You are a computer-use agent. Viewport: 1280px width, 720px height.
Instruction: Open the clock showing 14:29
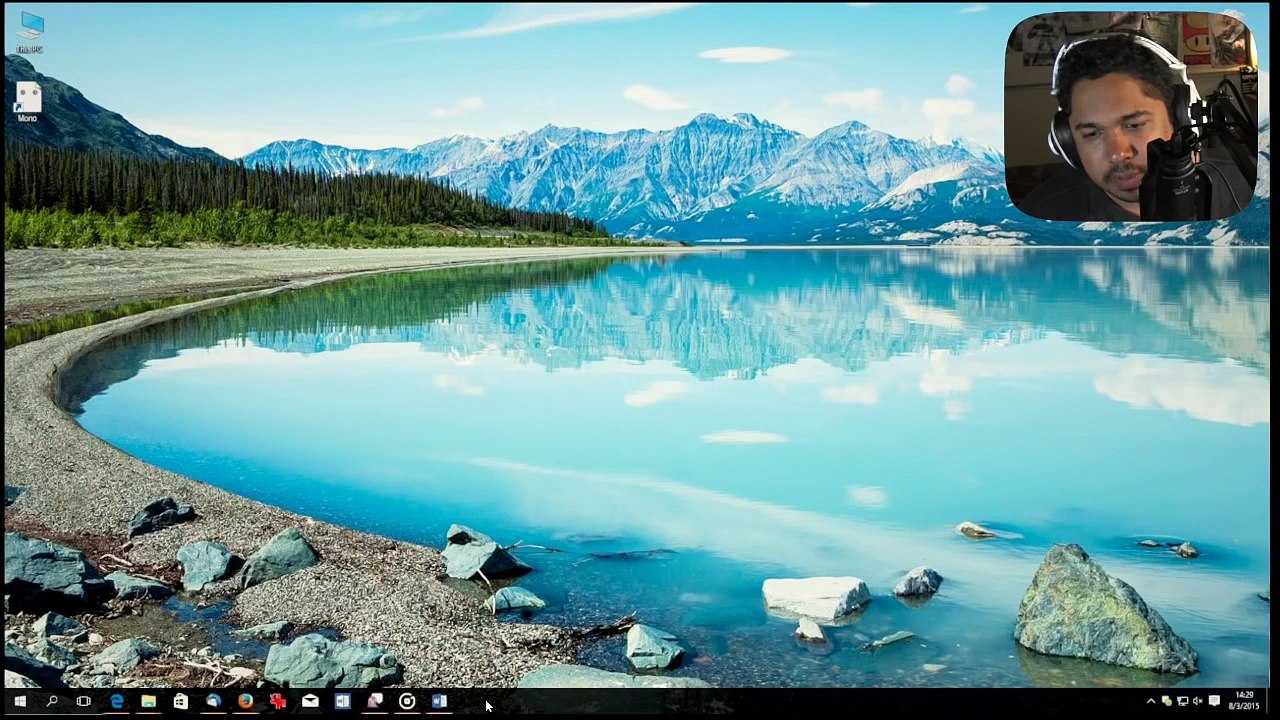[x=1244, y=700]
